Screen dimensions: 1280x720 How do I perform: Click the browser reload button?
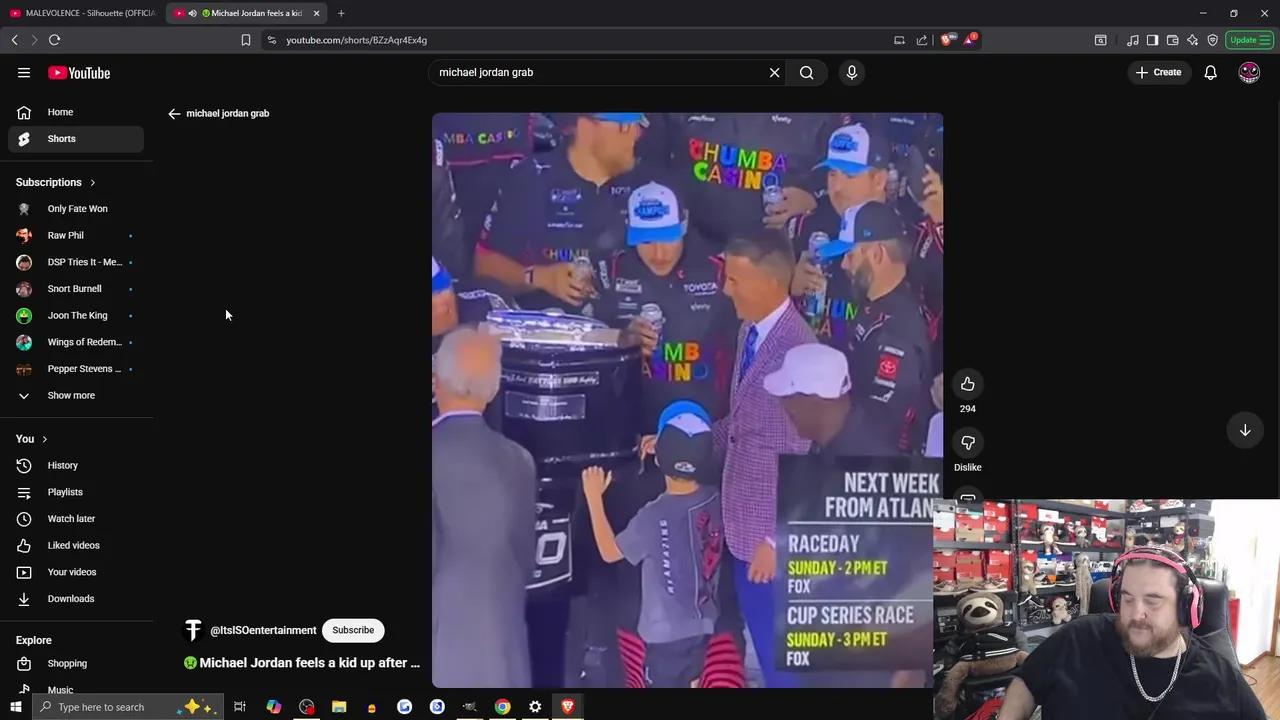point(54,40)
